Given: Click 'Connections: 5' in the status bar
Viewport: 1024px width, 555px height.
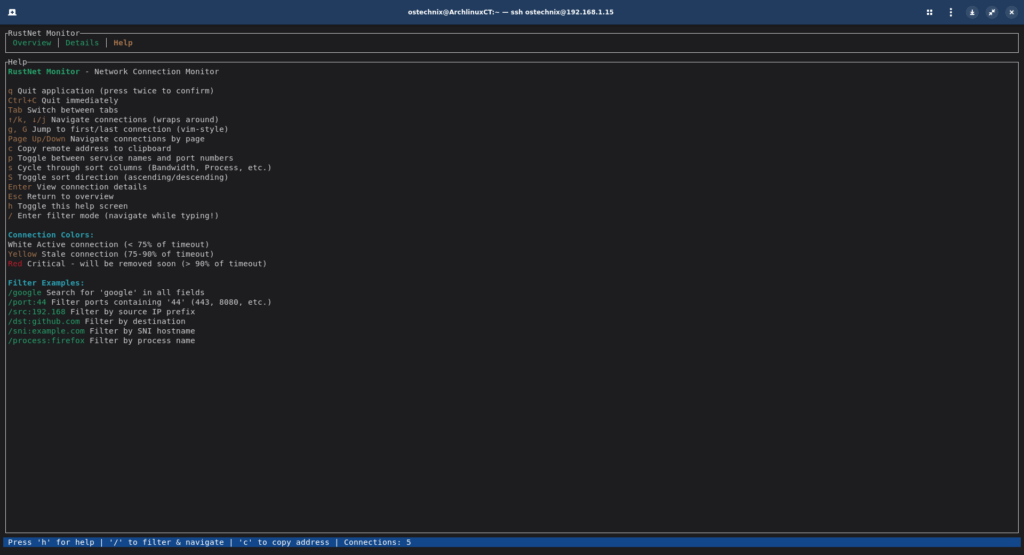Looking at the screenshot, I should 377,542.
